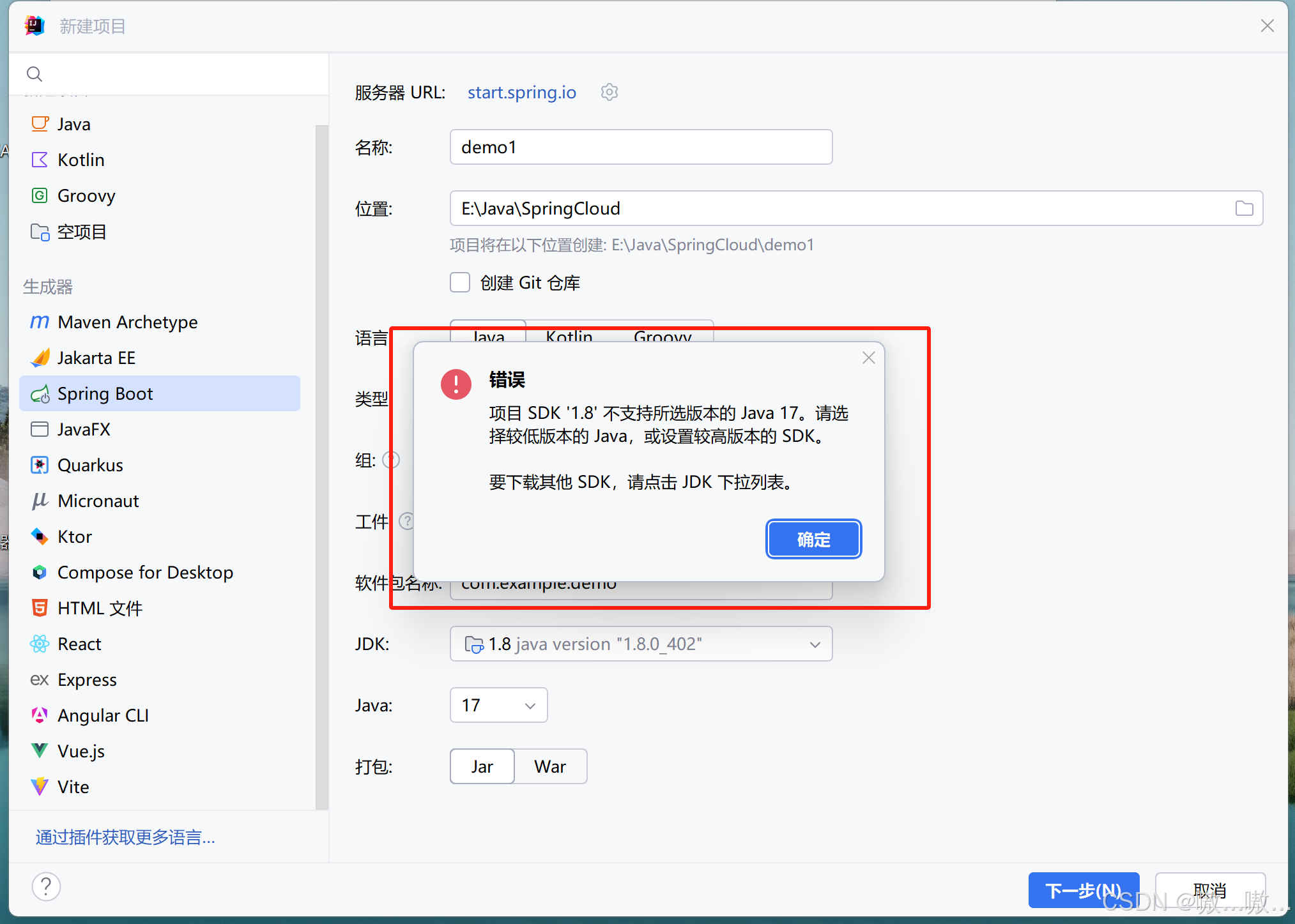Enable 创建 Git 仓库 checkbox
The height and width of the screenshot is (924, 1295).
point(460,282)
